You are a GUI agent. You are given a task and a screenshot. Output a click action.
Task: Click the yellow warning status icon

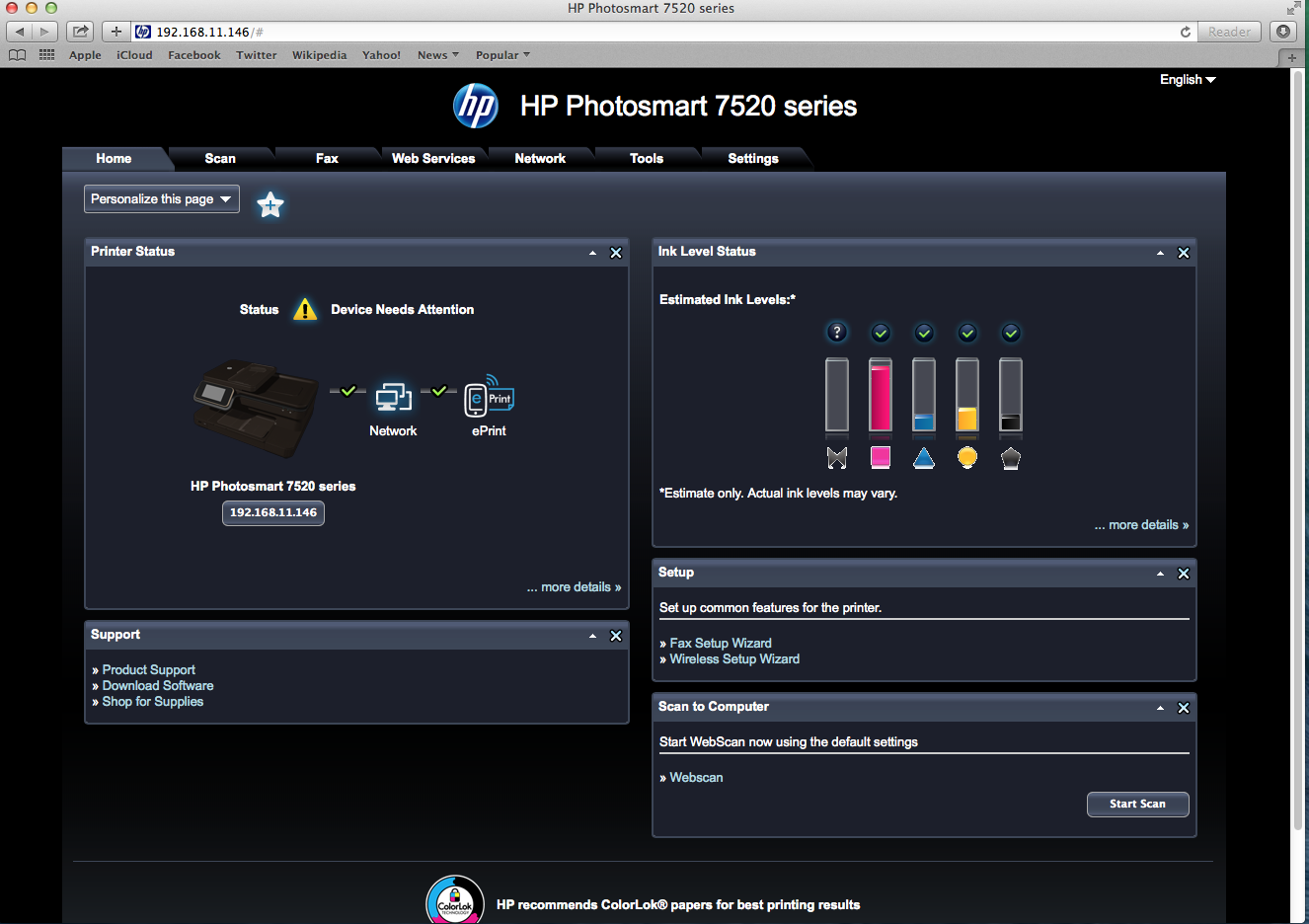(x=305, y=310)
